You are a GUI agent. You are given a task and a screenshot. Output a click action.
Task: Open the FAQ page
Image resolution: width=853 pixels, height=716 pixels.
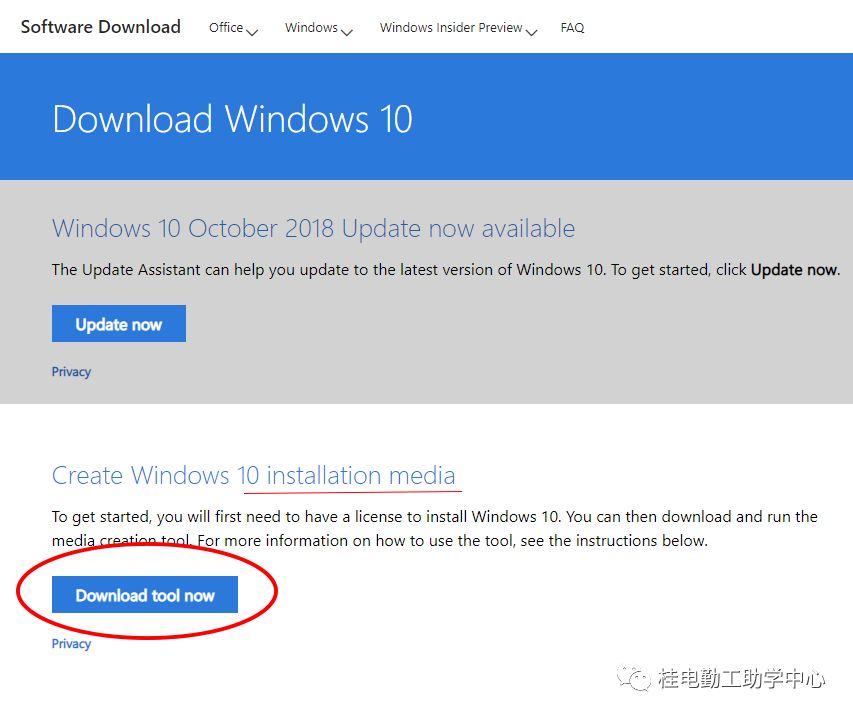coord(572,28)
